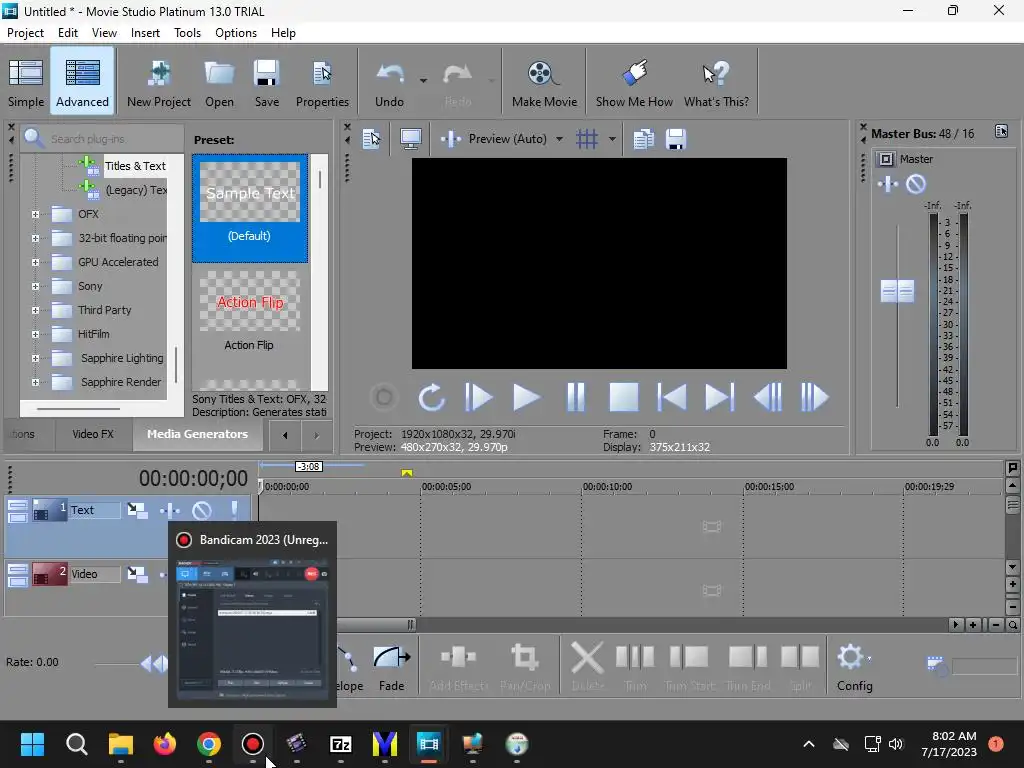Choose Action Flip preset
Image resolution: width=1024 pixels, height=768 pixels.
tap(249, 312)
